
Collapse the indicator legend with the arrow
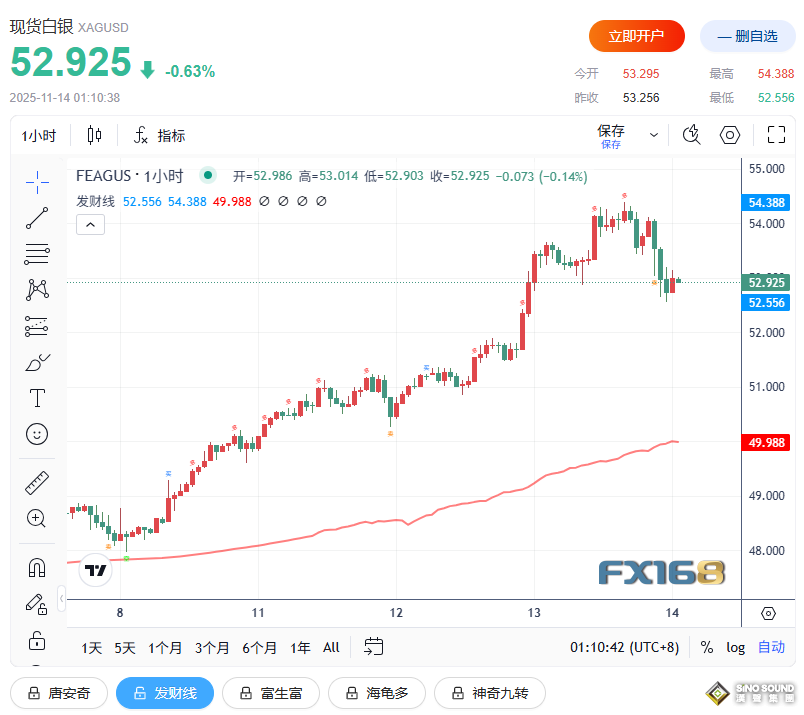click(x=90, y=224)
